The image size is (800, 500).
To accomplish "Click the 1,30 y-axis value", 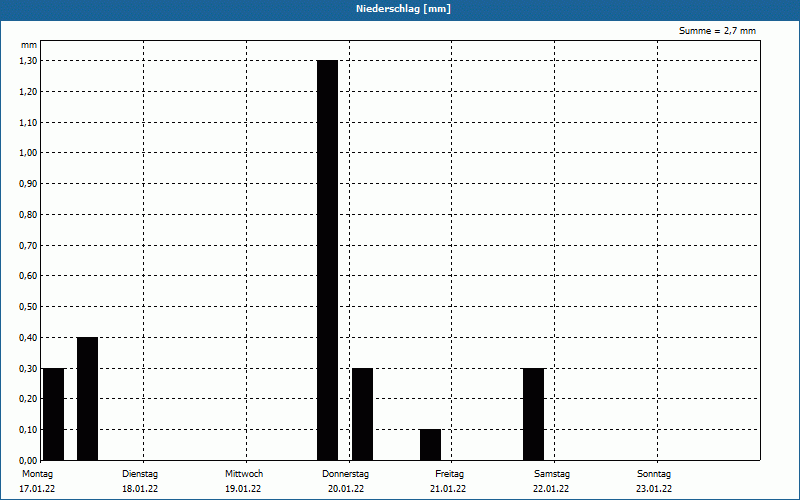I will (x=28, y=61).
